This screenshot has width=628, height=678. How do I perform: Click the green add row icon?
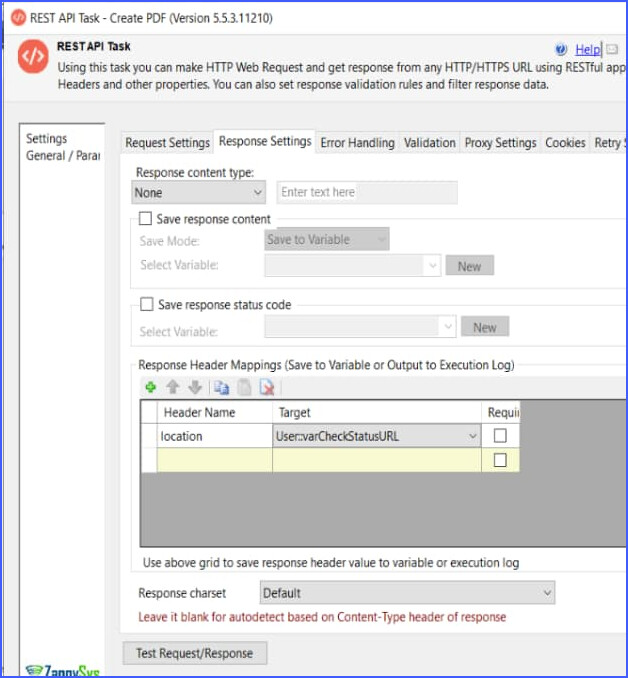(151, 387)
